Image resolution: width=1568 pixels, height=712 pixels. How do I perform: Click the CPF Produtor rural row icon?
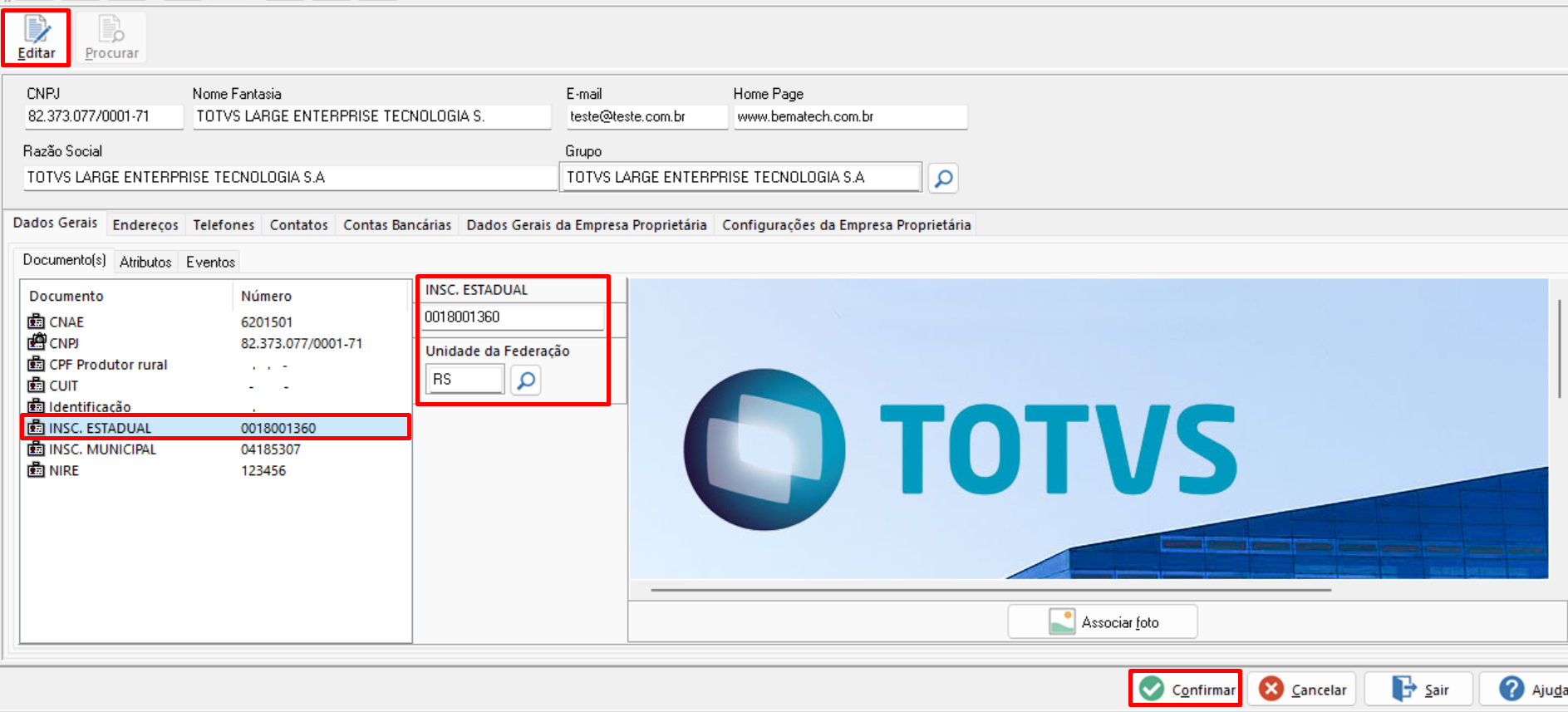click(36, 364)
